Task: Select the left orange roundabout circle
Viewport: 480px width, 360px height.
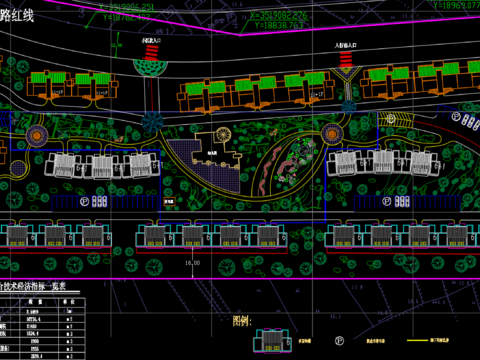Action: point(37,136)
